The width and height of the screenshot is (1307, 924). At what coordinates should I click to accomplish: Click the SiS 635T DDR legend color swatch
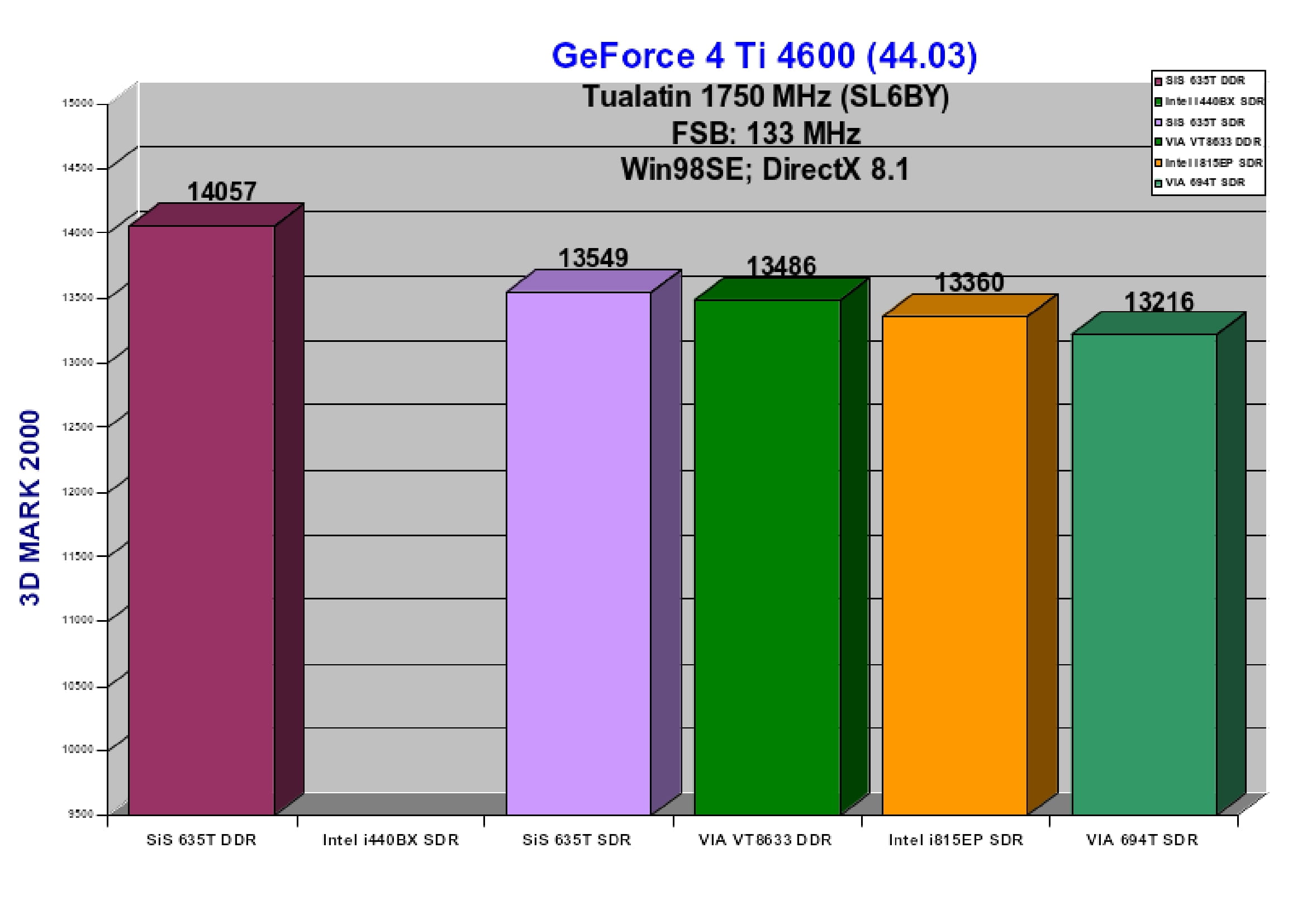pyautogui.click(x=1158, y=82)
